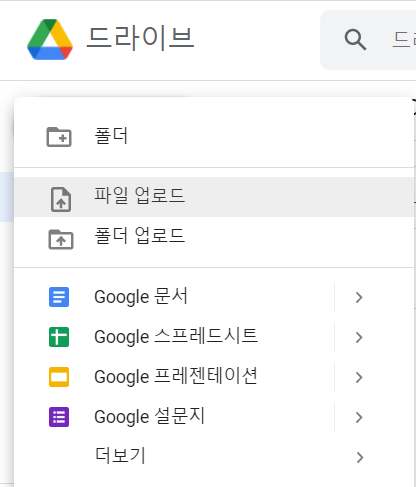Screen dimensions: 416x487
Task: Expand the Google 스프레드시트 submenu arrow
Action: click(359, 337)
